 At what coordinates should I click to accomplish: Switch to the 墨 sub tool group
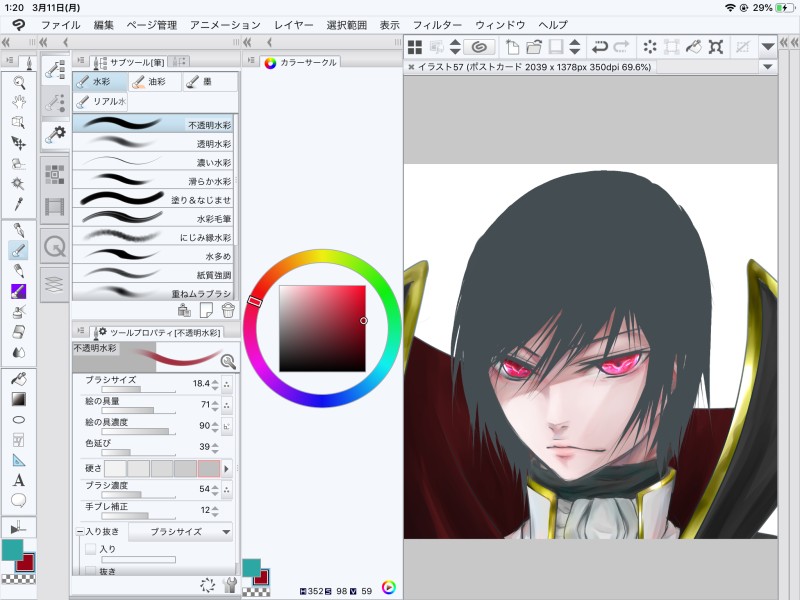(210, 82)
